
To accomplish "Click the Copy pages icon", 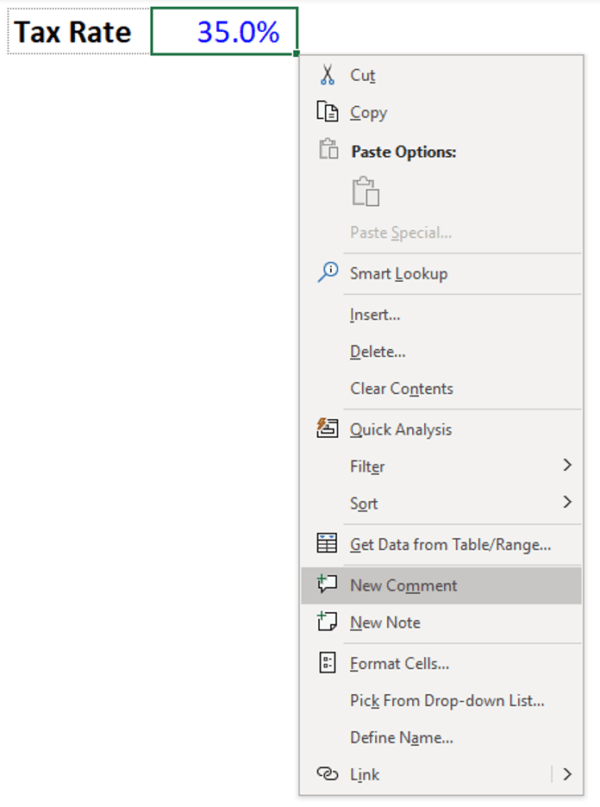I will pyautogui.click(x=327, y=112).
